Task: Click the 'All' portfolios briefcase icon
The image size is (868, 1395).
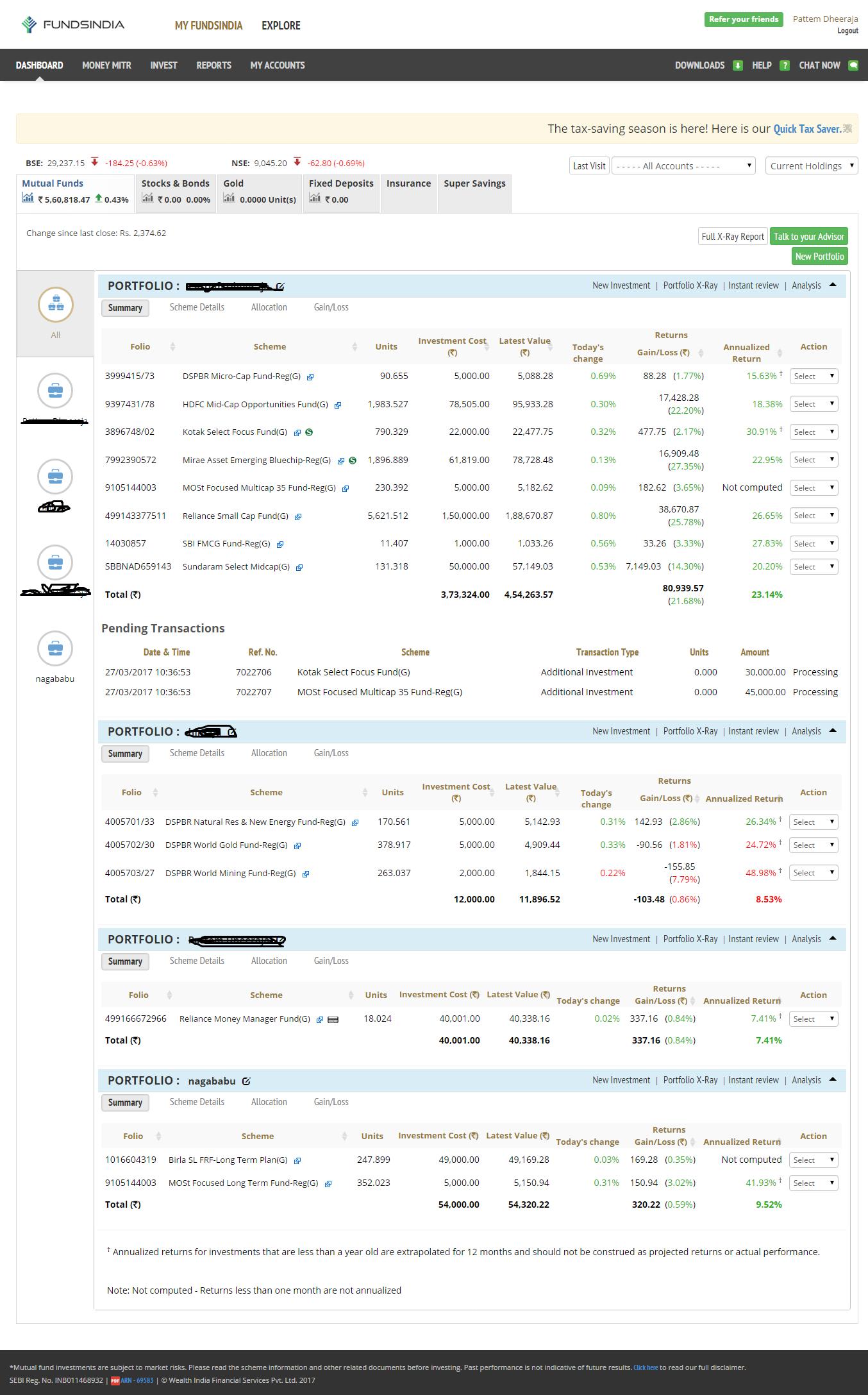Action: pyautogui.click(x=56, y=305)
